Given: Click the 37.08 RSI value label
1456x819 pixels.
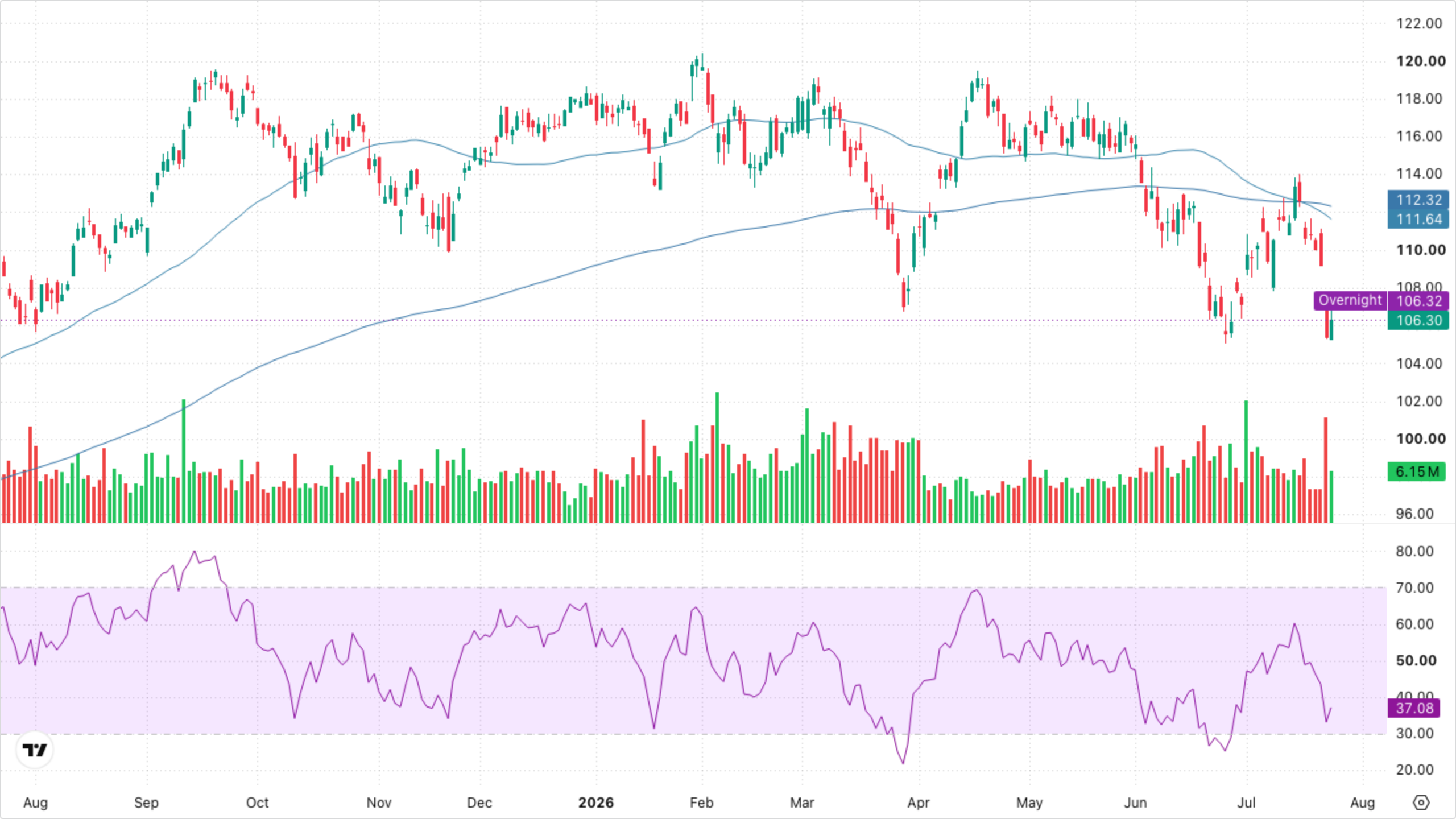Looking at the screenshot, I should [x=1414, y=708].
